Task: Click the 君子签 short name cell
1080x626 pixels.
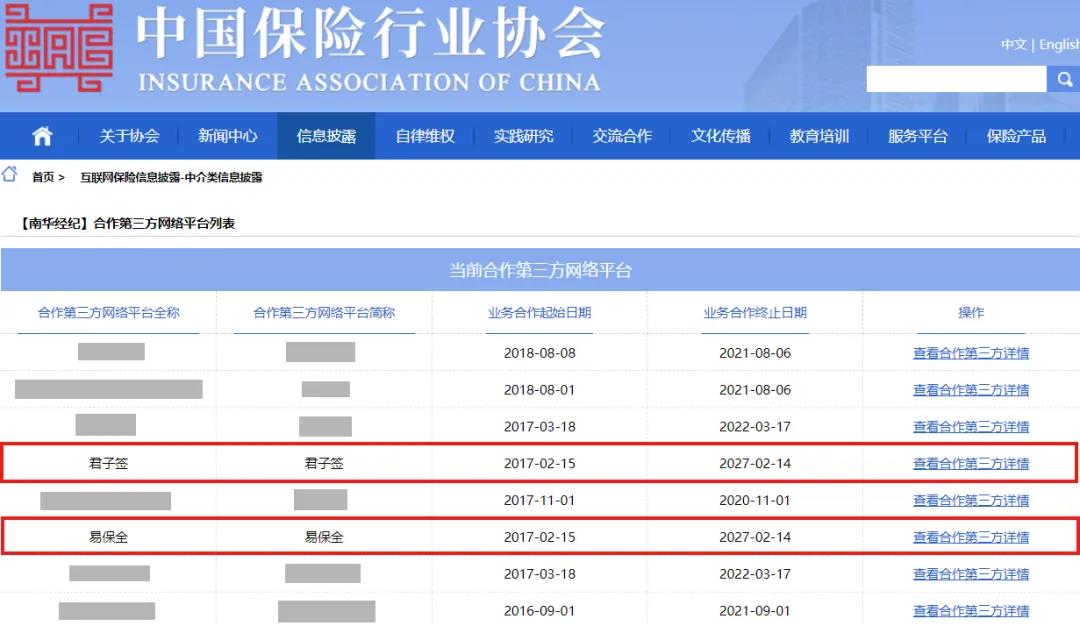Action: coord(324,463)
